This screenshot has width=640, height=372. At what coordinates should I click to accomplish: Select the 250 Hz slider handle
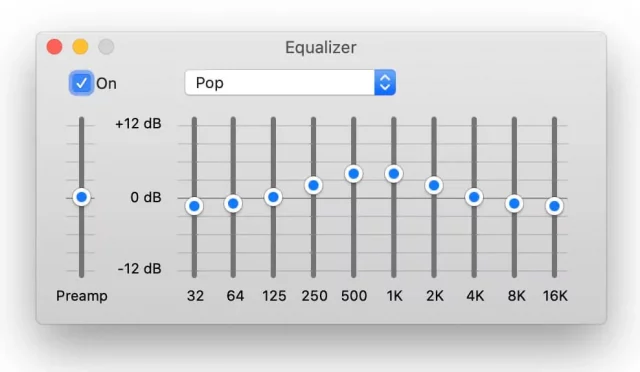(x=313, y=185)
